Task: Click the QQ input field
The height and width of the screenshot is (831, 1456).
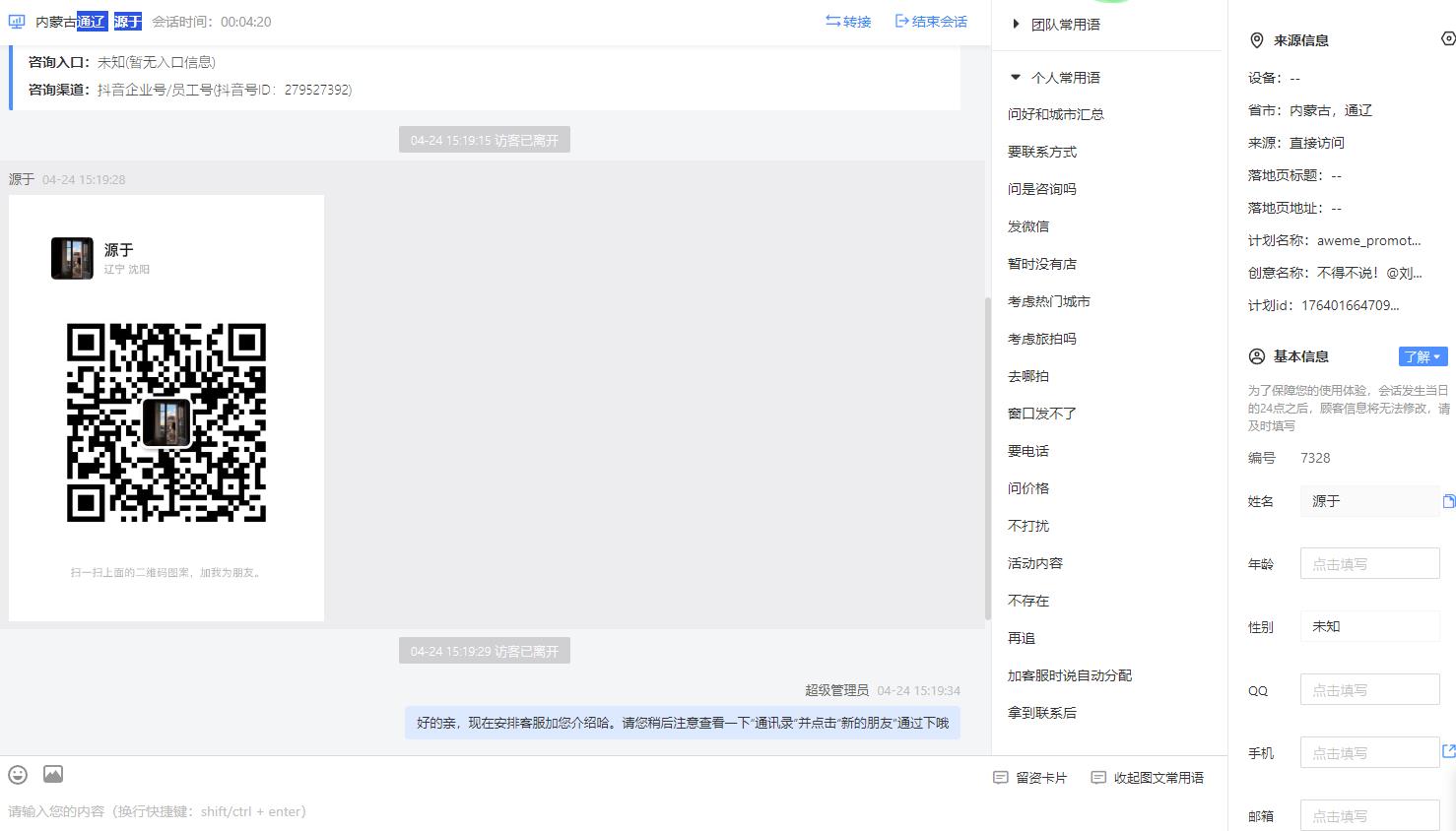Action: point(1369,690)
